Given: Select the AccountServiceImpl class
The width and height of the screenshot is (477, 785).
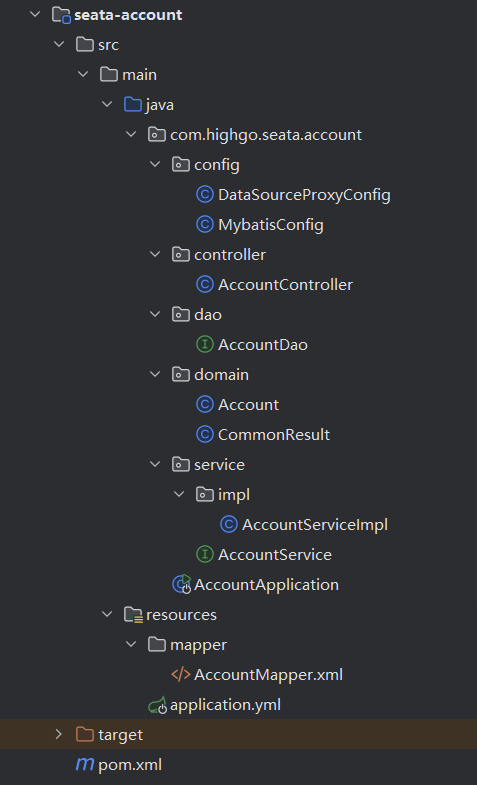Looking at the screenshot, I should click(315, 524).
